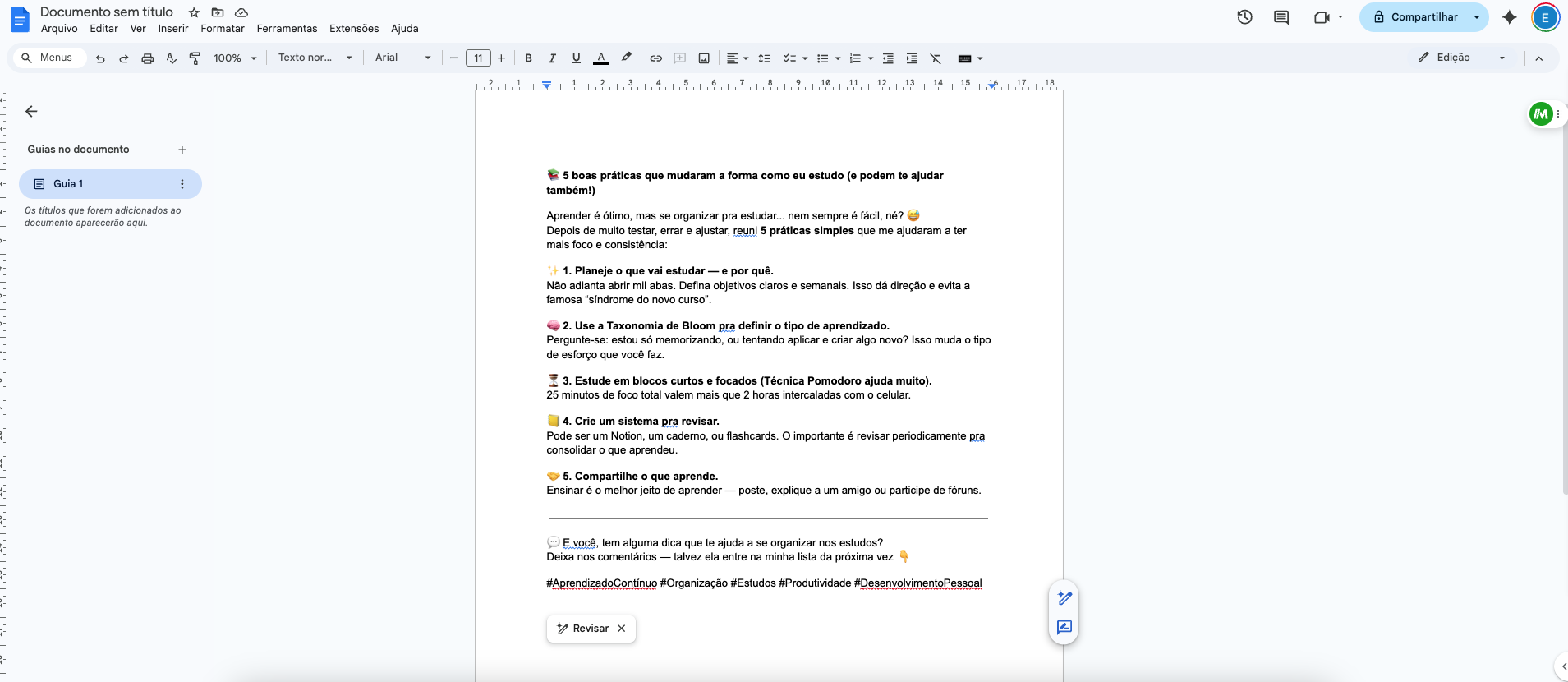Run spelling and grammar check
The width and height of the screenshot is (1568, 682).
pyautogui.click(x=171, y=58)
